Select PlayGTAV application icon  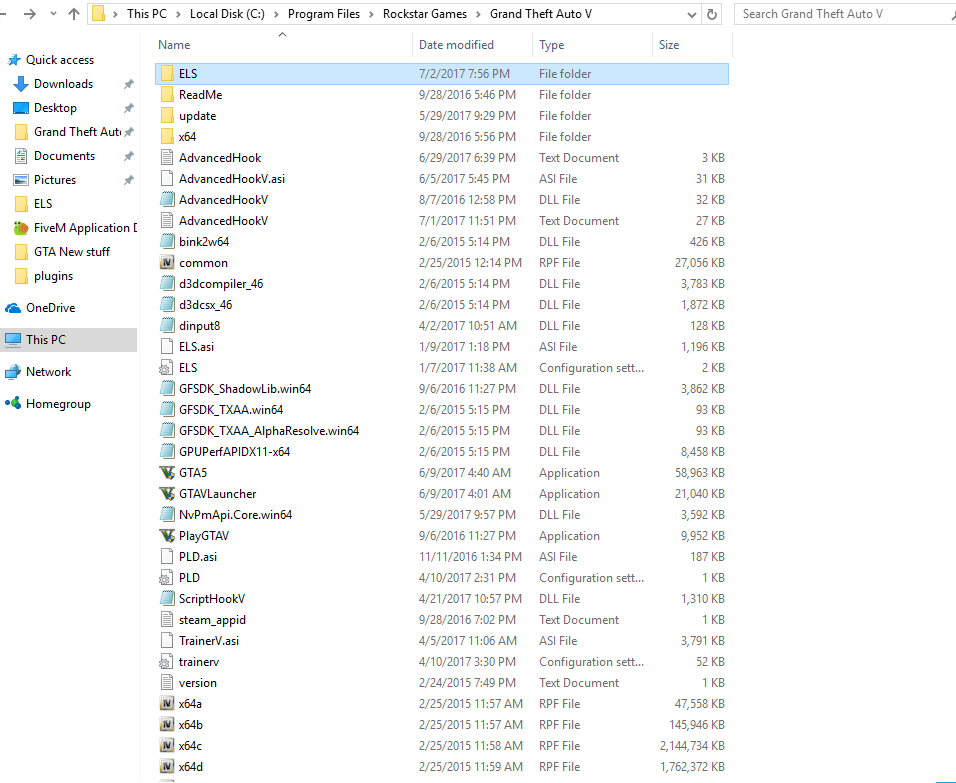pyautogui.click(x=167, y=536)
